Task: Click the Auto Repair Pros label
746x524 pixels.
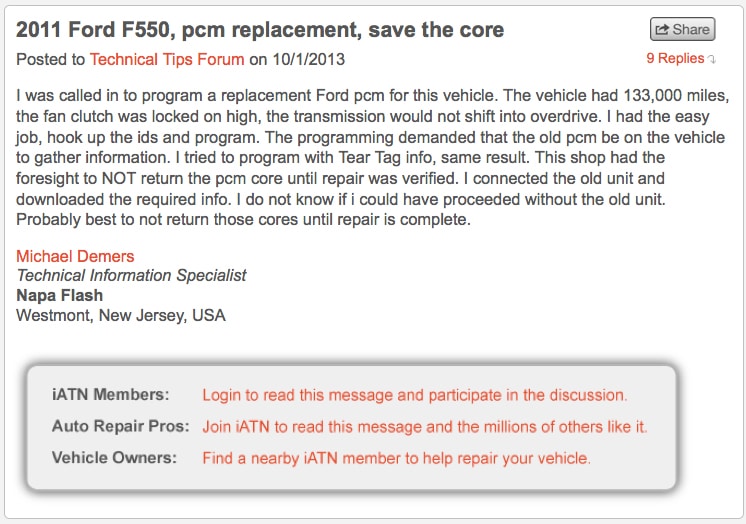Action: click(x=120, y=426)
